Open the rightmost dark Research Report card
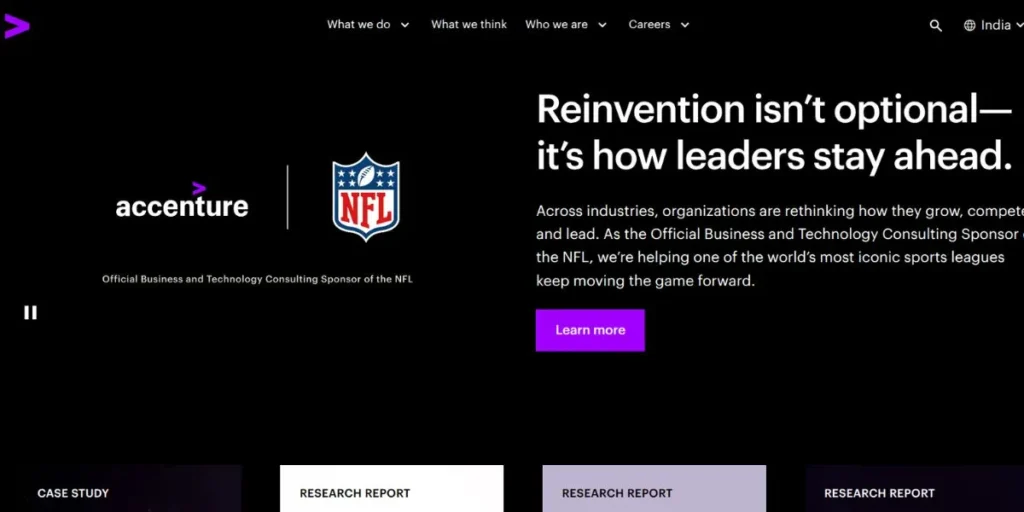Image resolution: width=1024 pixels, height=512 pixels. pos(914,489)
